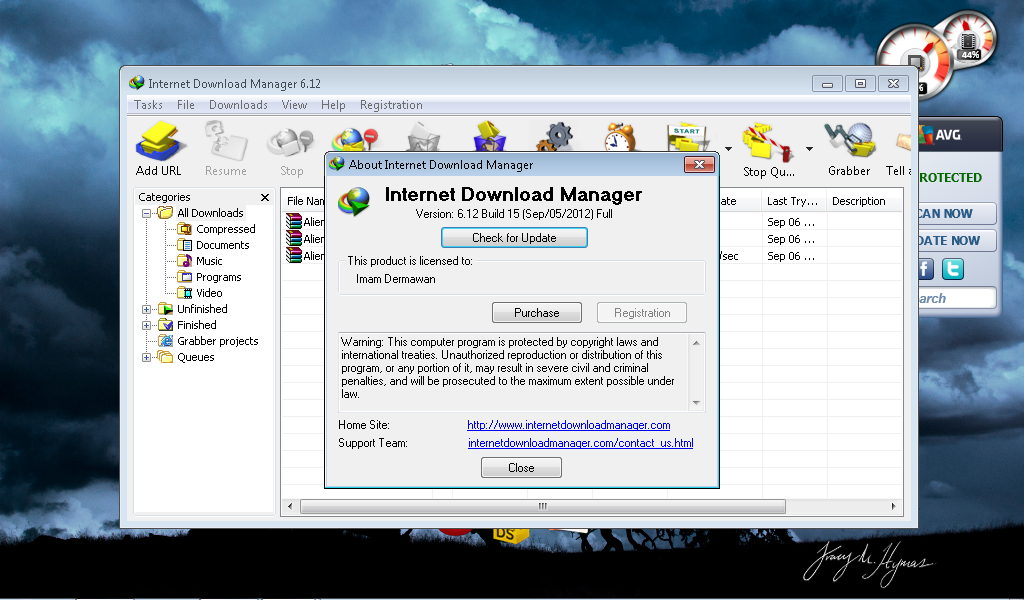Open the Help menu
The height and width of the screenshot is (600, 1024).
pos(333,104)
